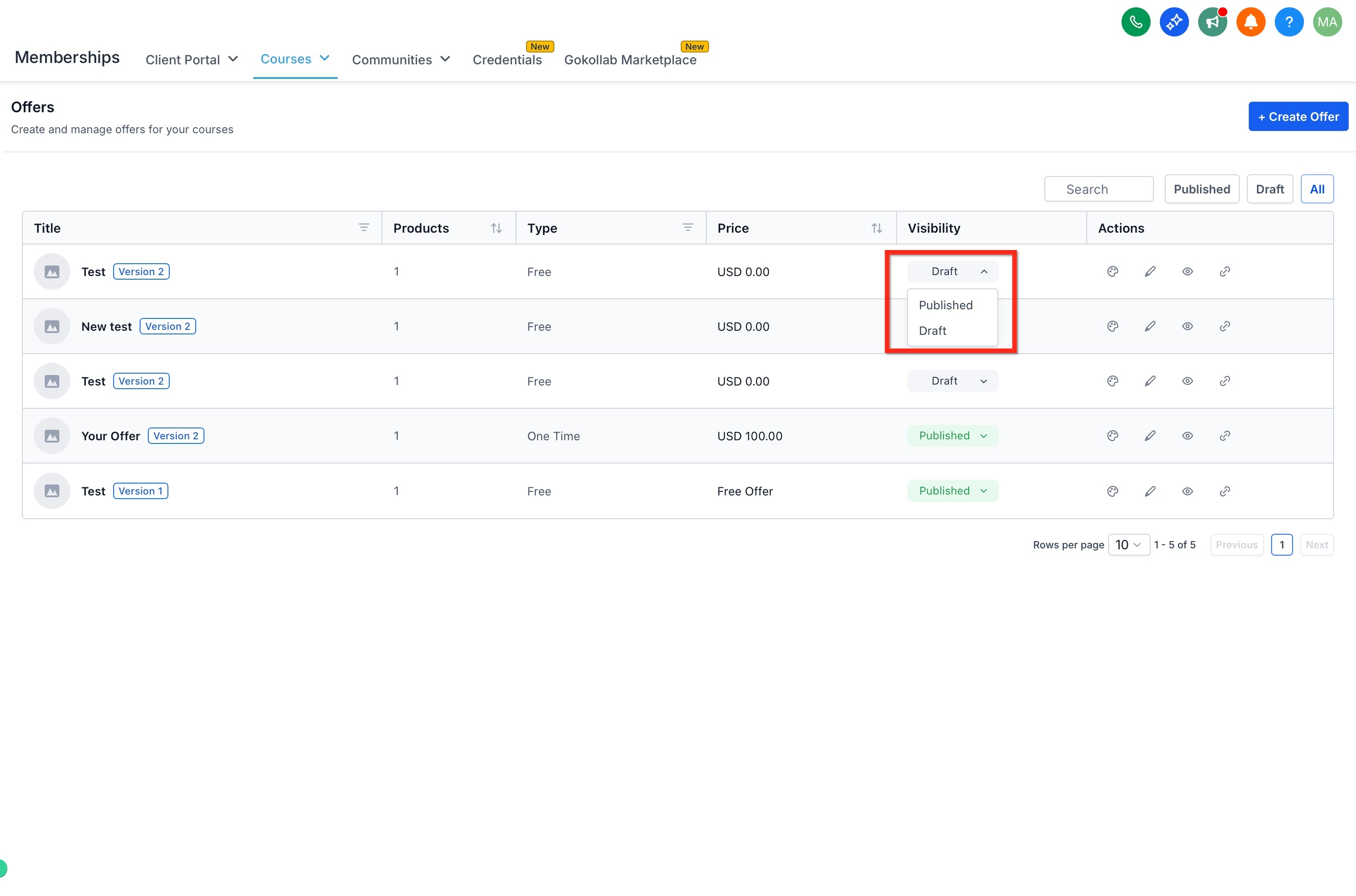1356x896 pixels.
Task: Show All offers filter
Action: coord(1317,189)
